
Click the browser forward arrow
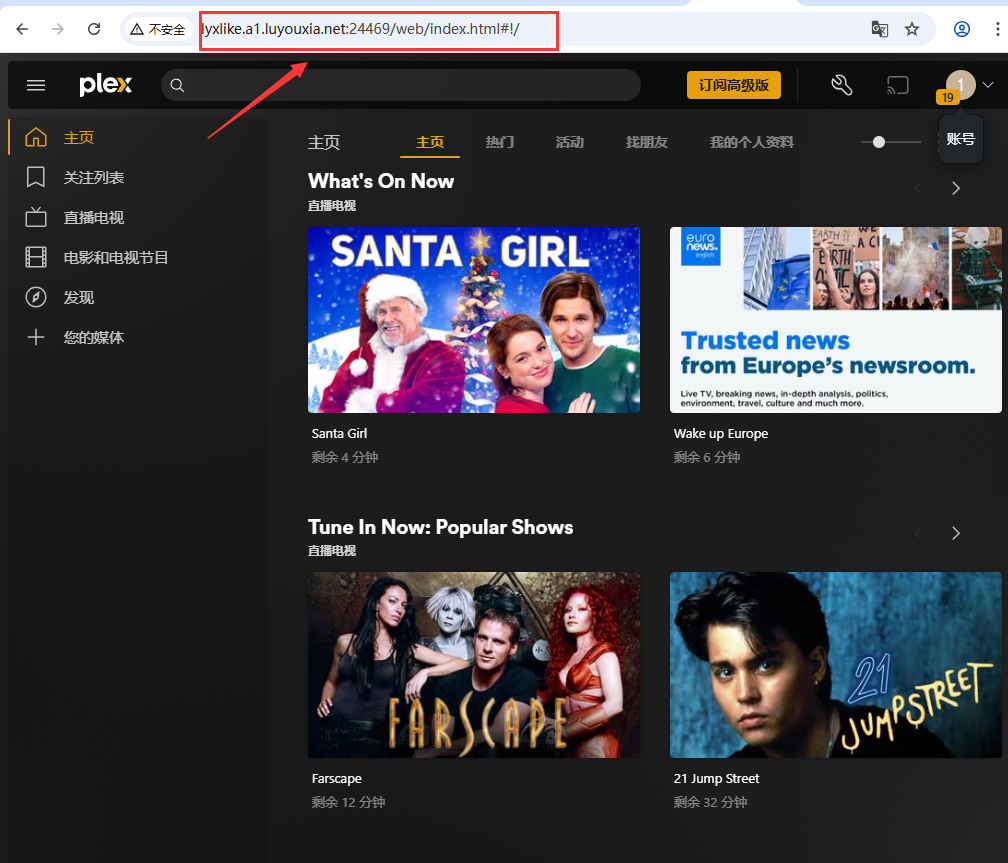click(x=58, y=29)
